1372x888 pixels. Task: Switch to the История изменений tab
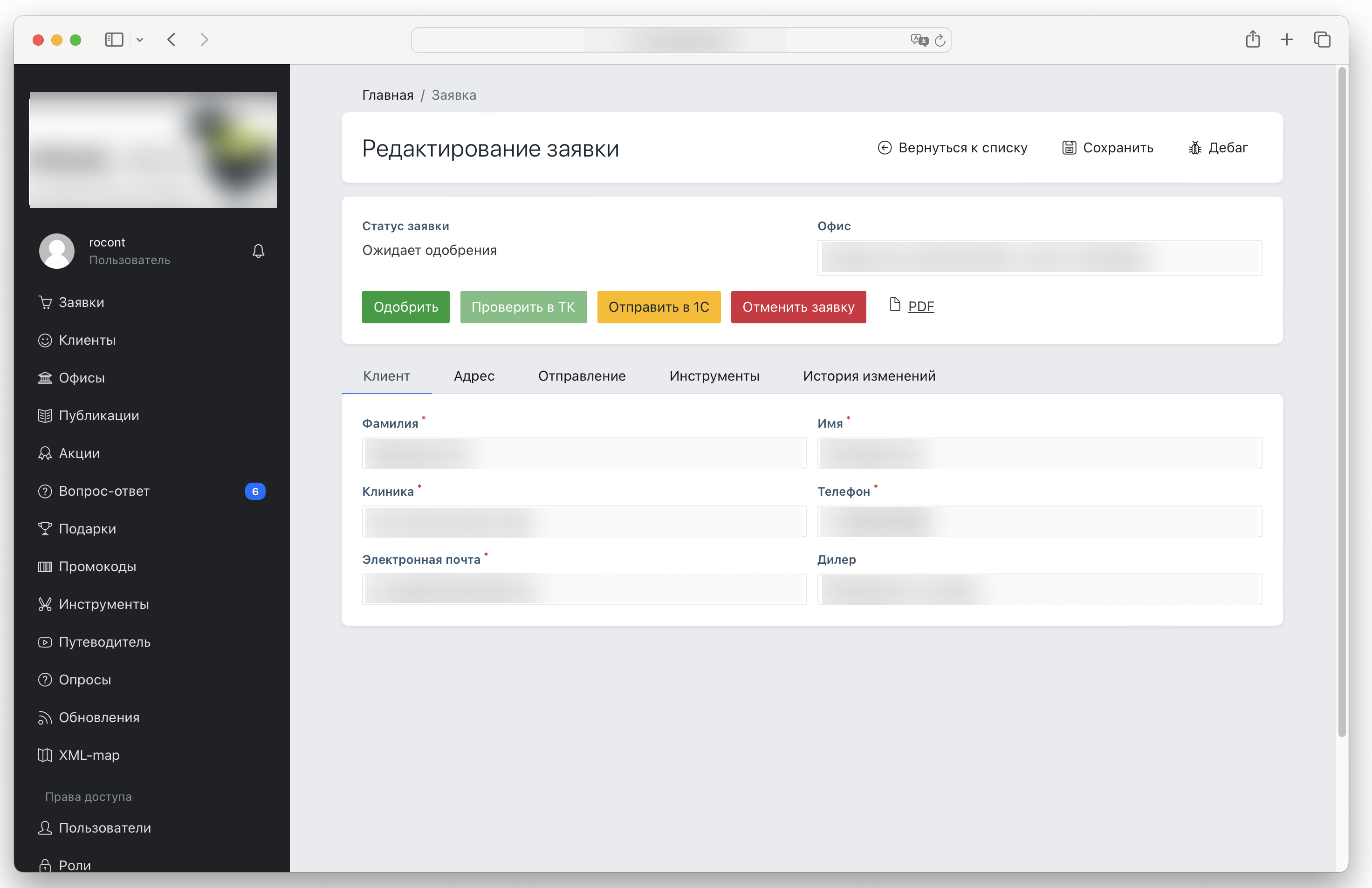click(x=869, y=376)
